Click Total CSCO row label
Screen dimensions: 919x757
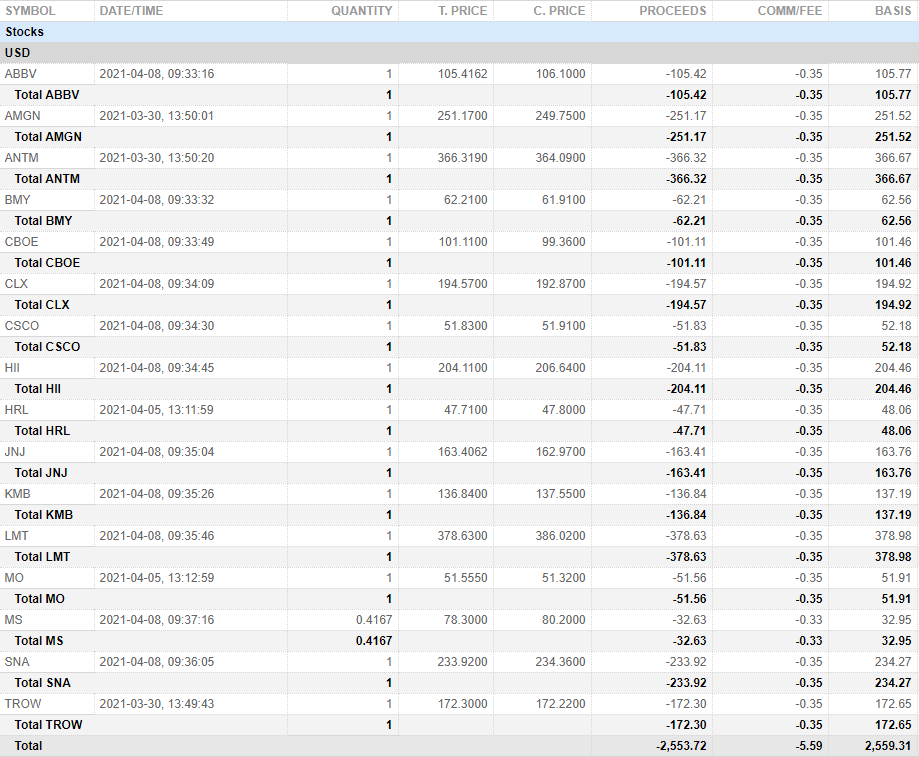(47, 347)
